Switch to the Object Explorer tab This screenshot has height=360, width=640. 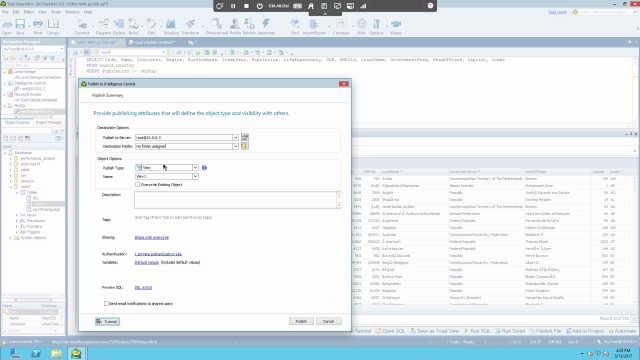[x=17, y=122]
